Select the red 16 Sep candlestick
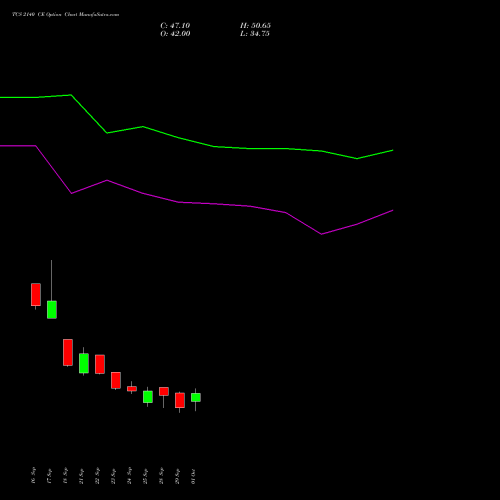The height and width of the screenshot is (500, 500). (36, 295)
